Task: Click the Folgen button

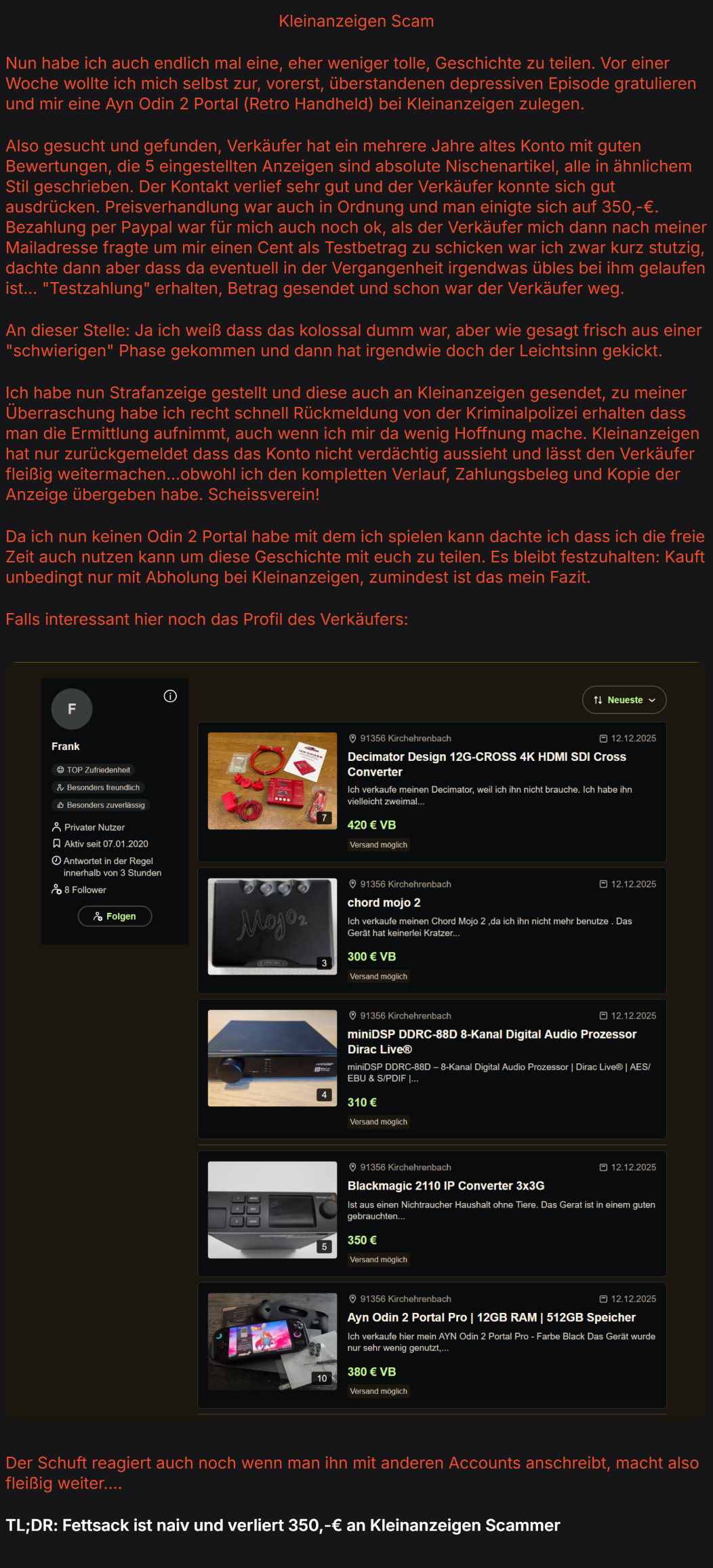Action: click(115, 916)
